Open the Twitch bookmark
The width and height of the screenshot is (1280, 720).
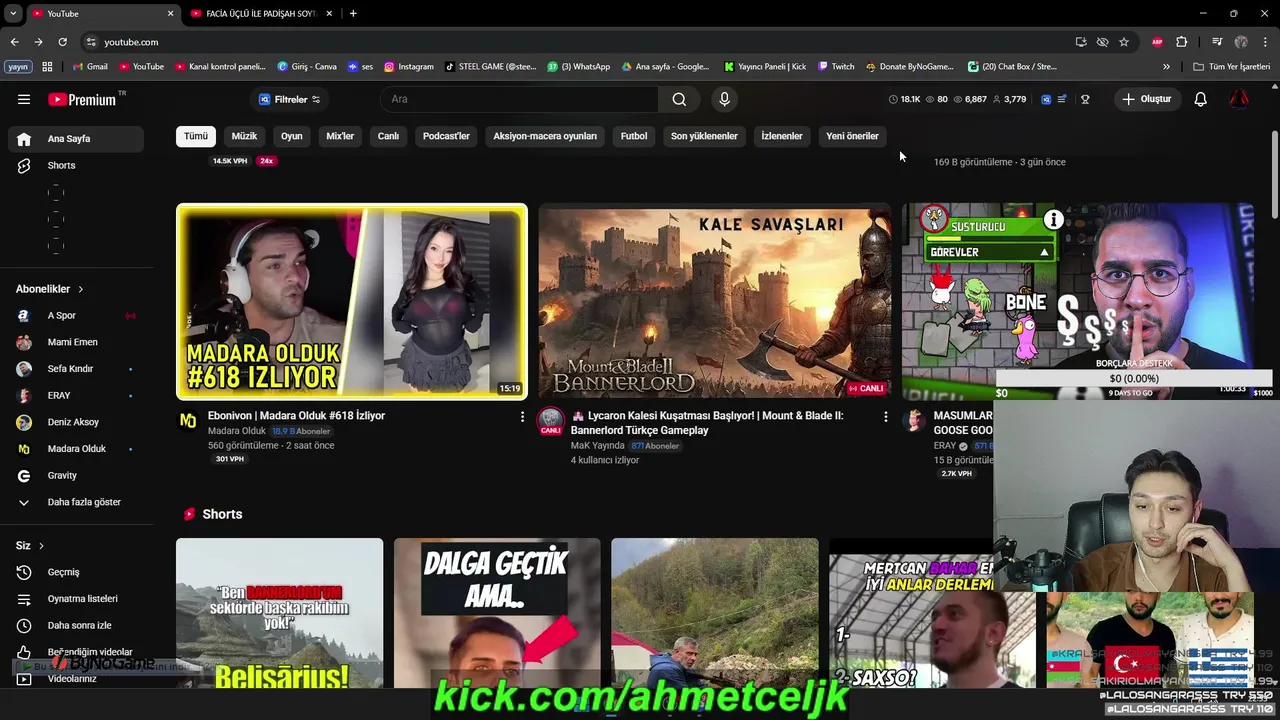[x=836, y=67]
